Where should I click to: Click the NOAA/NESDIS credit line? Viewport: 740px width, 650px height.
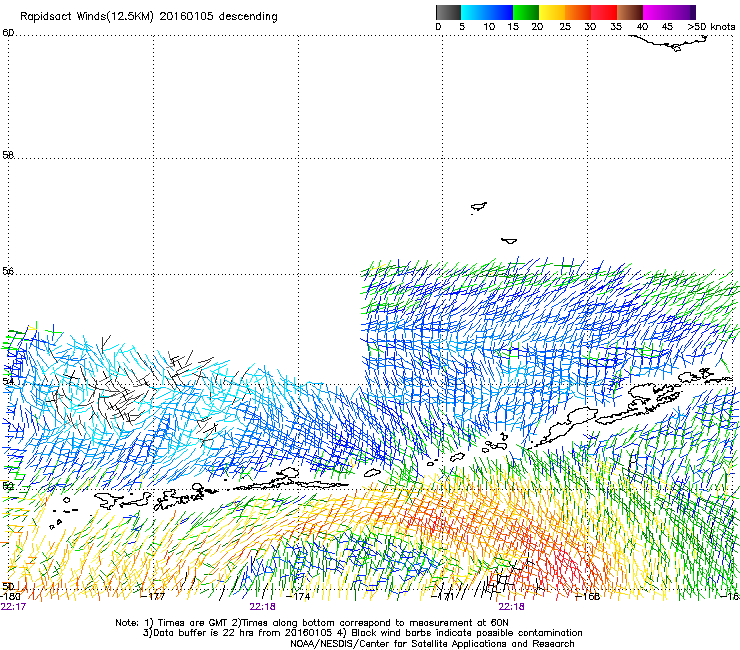[432, 644]
